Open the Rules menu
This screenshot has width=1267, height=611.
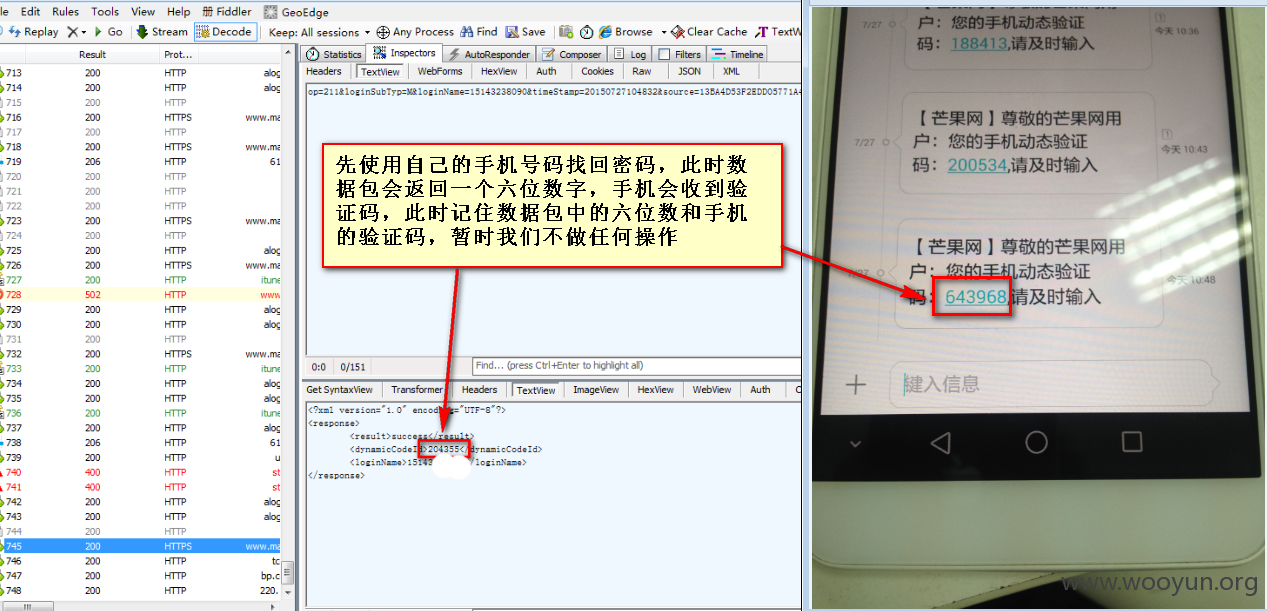(65, 12)
